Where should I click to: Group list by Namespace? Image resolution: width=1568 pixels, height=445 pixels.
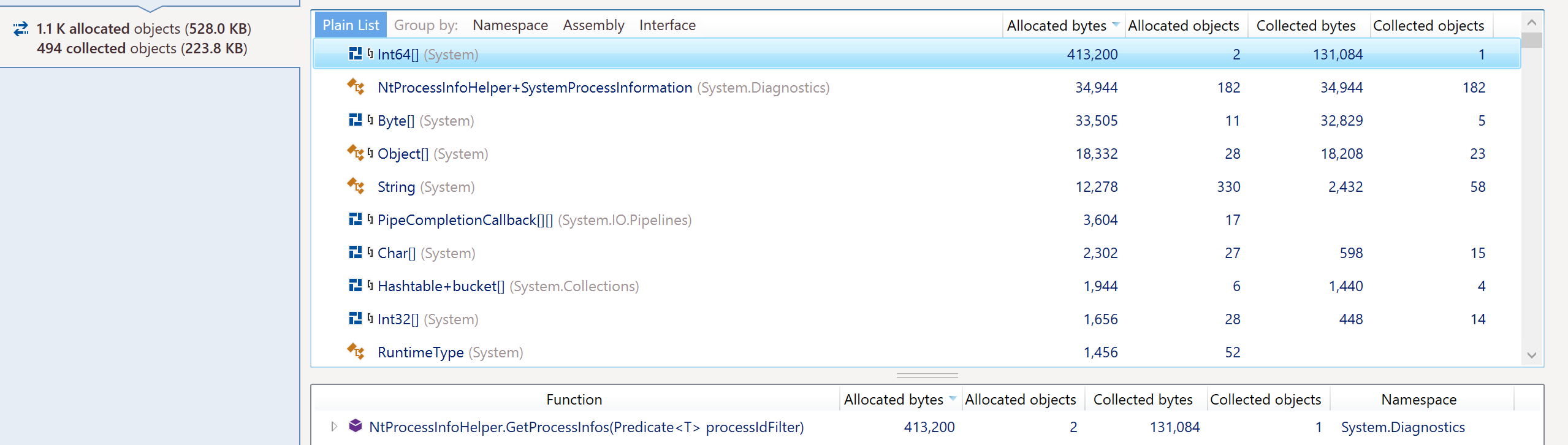pyautogui.click(x=510, y=25)
